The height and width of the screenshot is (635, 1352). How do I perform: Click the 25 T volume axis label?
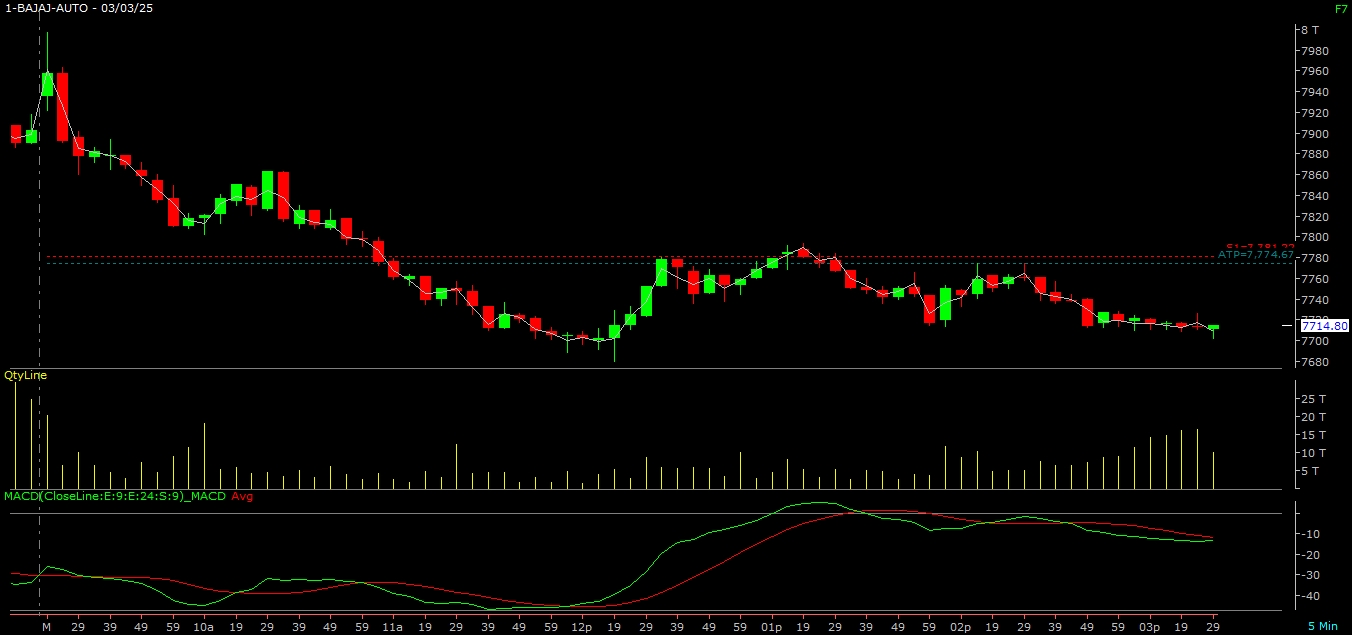[x=1312, y=399]
